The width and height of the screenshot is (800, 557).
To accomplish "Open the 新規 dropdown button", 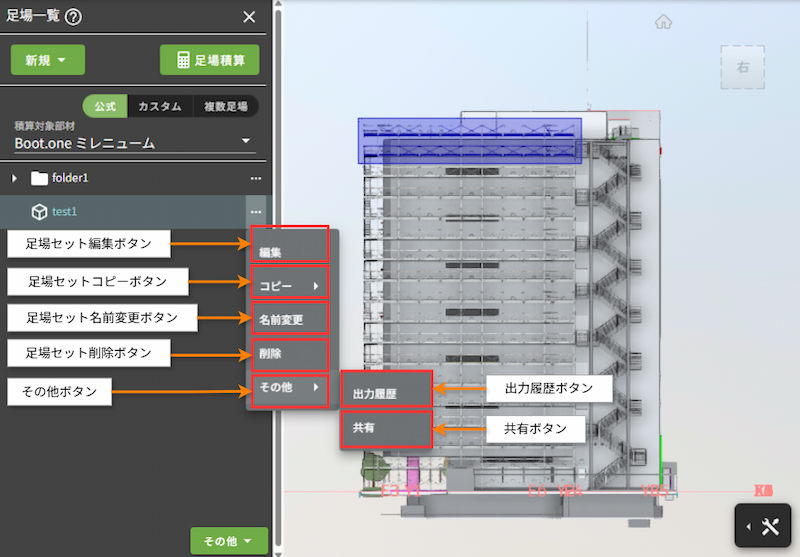I will (x=47, y=60).
